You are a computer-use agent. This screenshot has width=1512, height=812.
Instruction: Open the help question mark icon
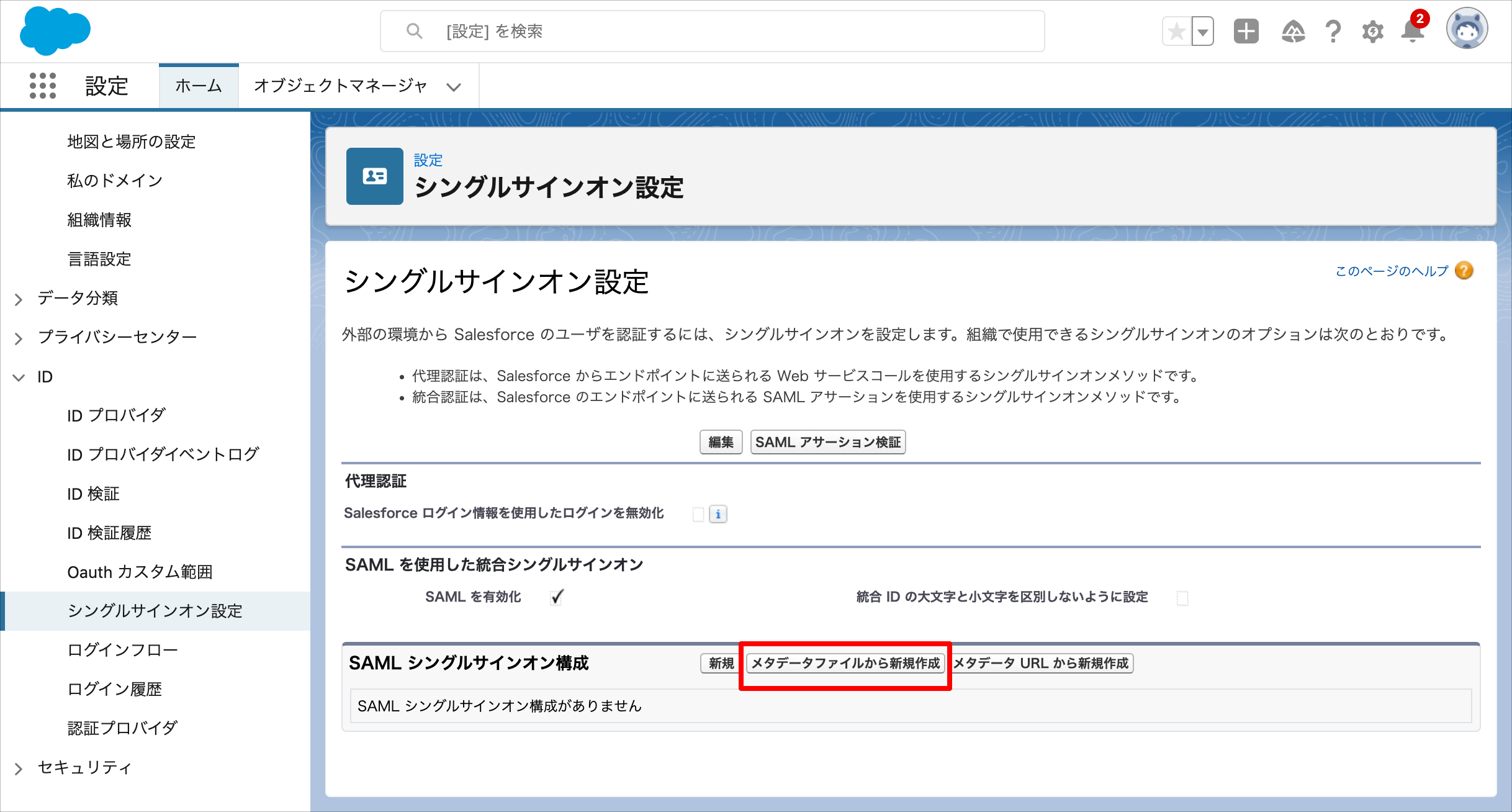click(x=1333, y=31)
